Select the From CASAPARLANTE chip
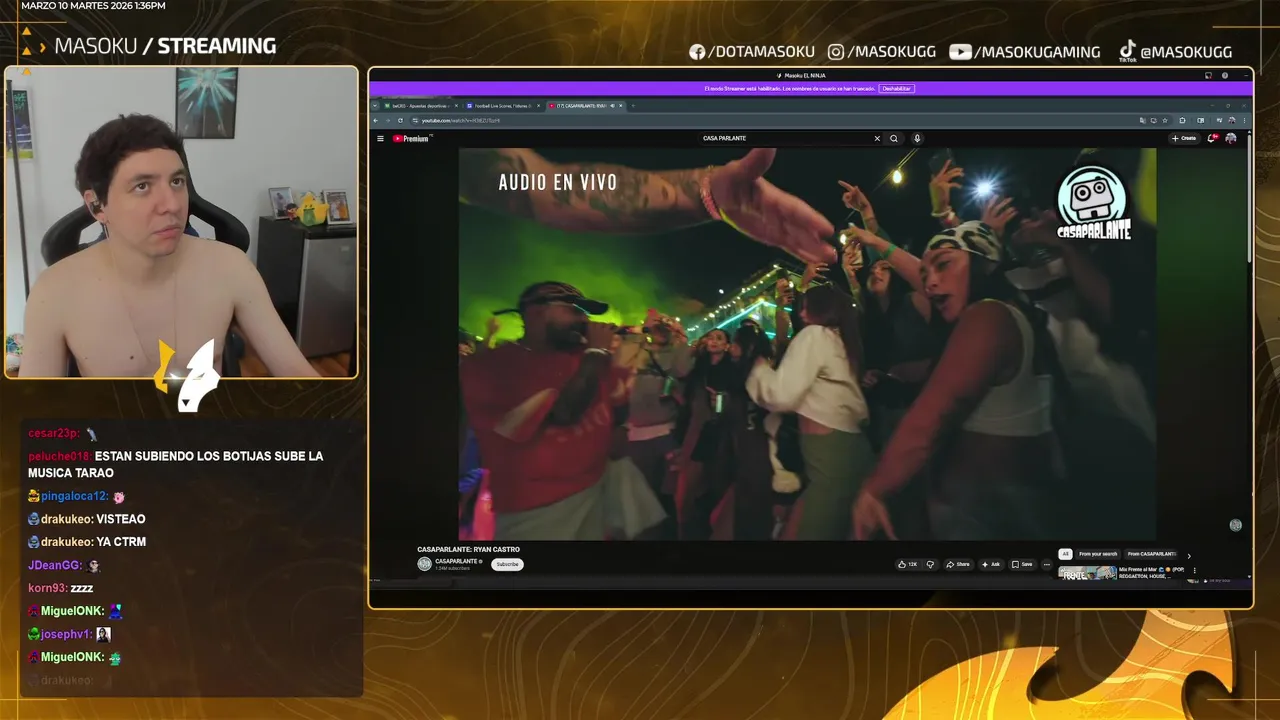Screen dimensions: 1280x720 [1151, 554]
